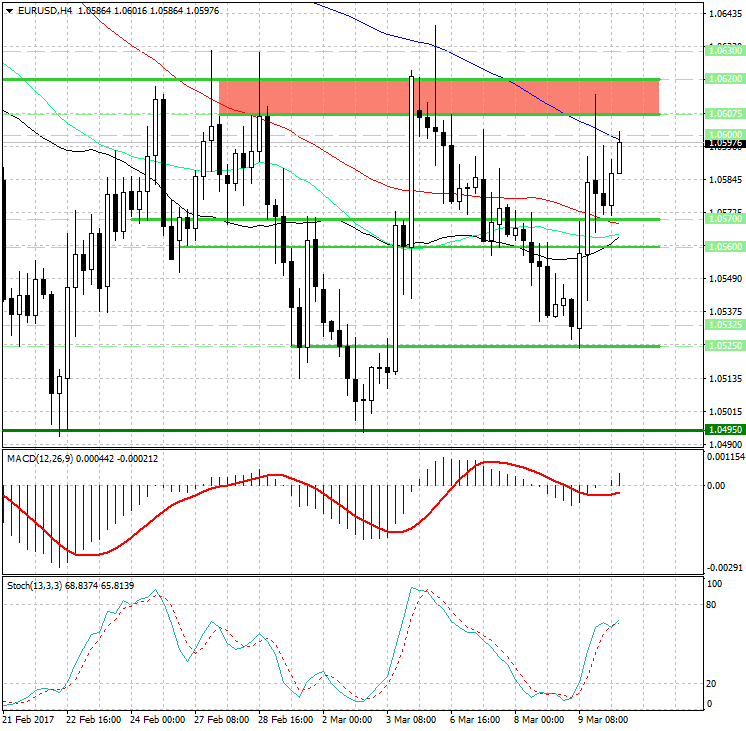Select the MACD(12,26,9) indicator label
The width and height of the screenshot is (746, 731).
(x=40, y=459)
